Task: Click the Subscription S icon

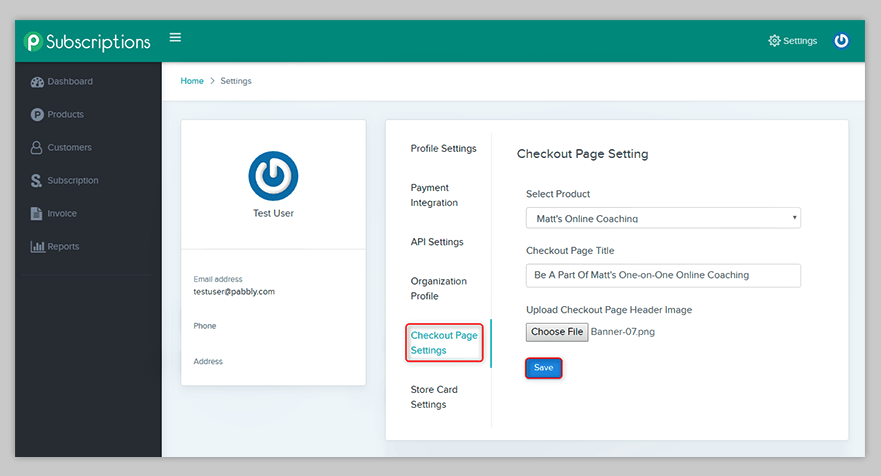Action: 37,180
